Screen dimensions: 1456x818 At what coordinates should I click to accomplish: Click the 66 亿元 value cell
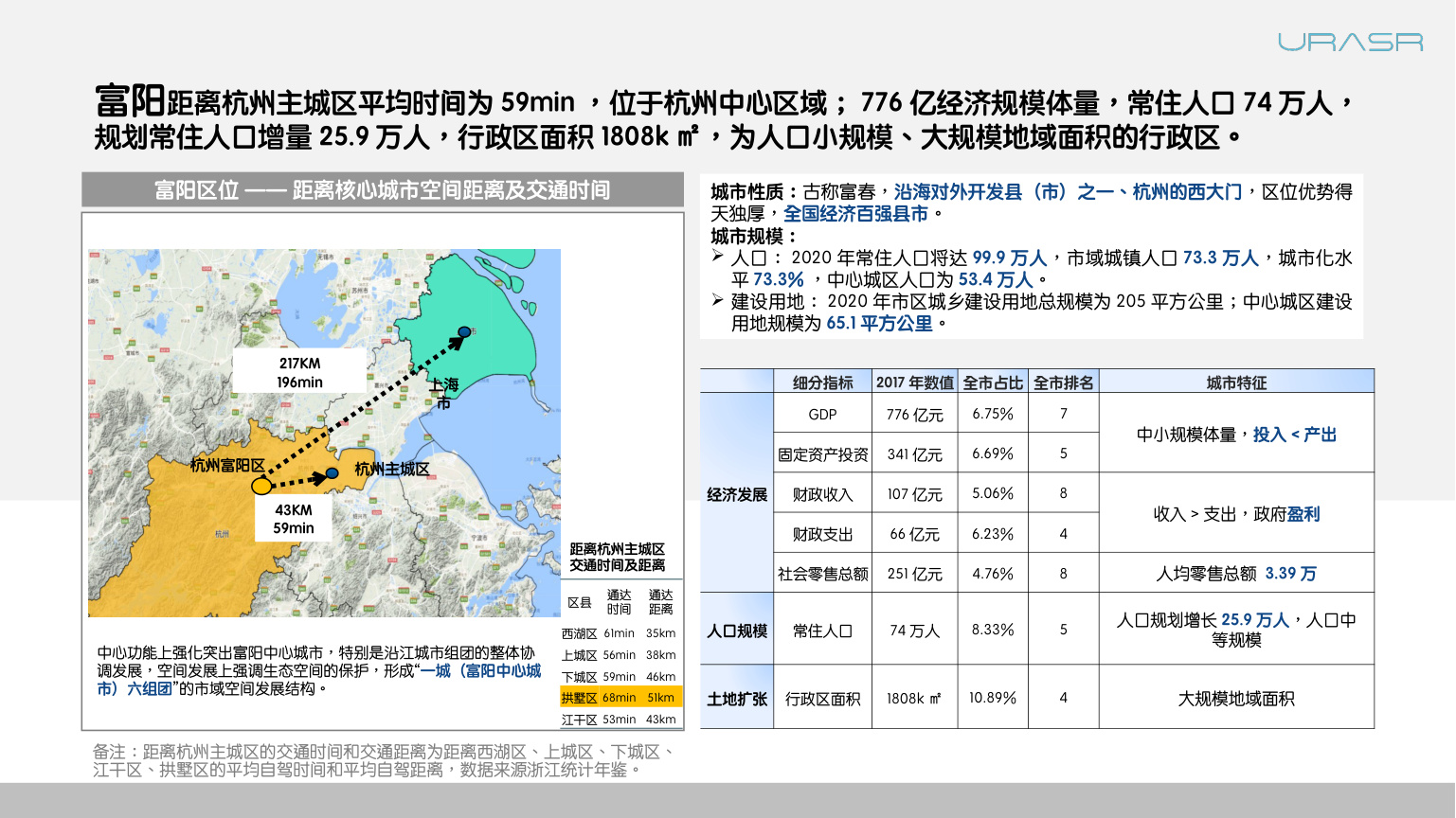coord(914,533)
